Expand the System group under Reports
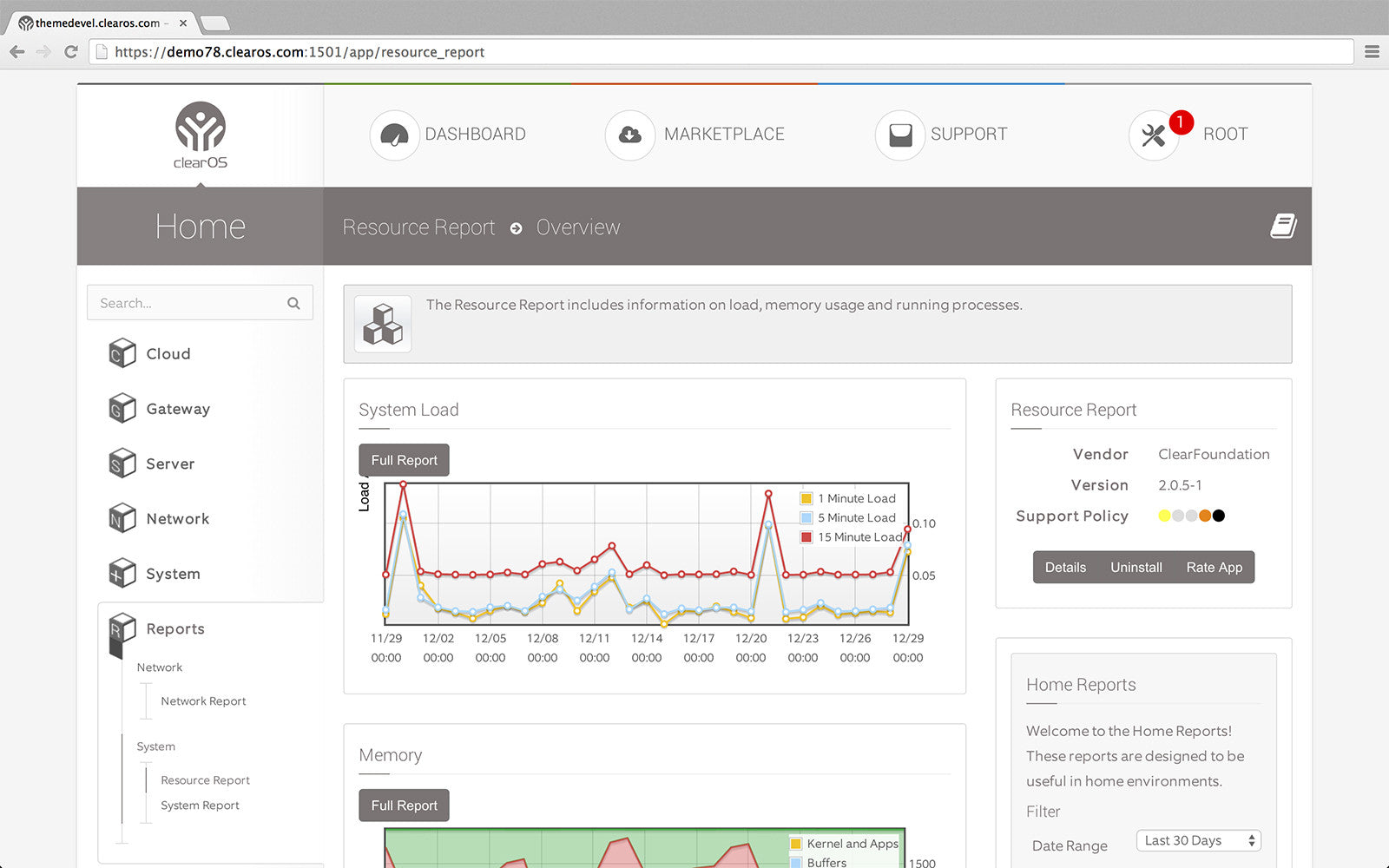This screenshot has width=1389, height=868. click(155, 746)
